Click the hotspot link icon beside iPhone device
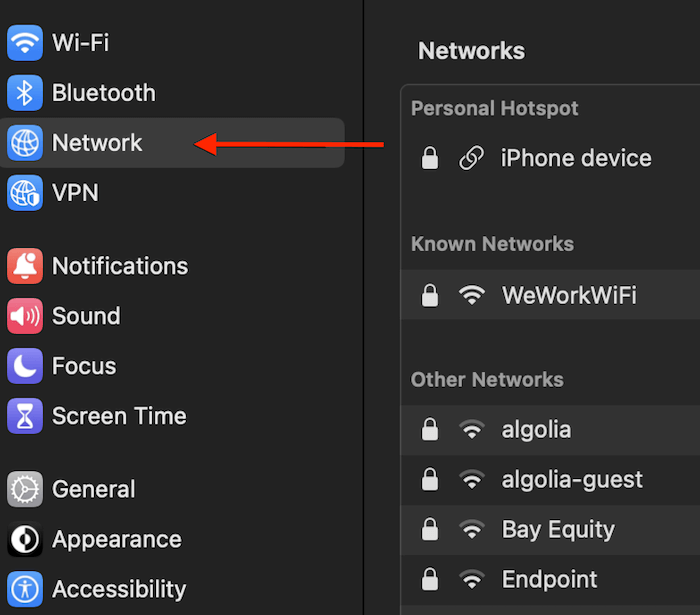This screenshot has height=615, width=700. click(471, 158)
